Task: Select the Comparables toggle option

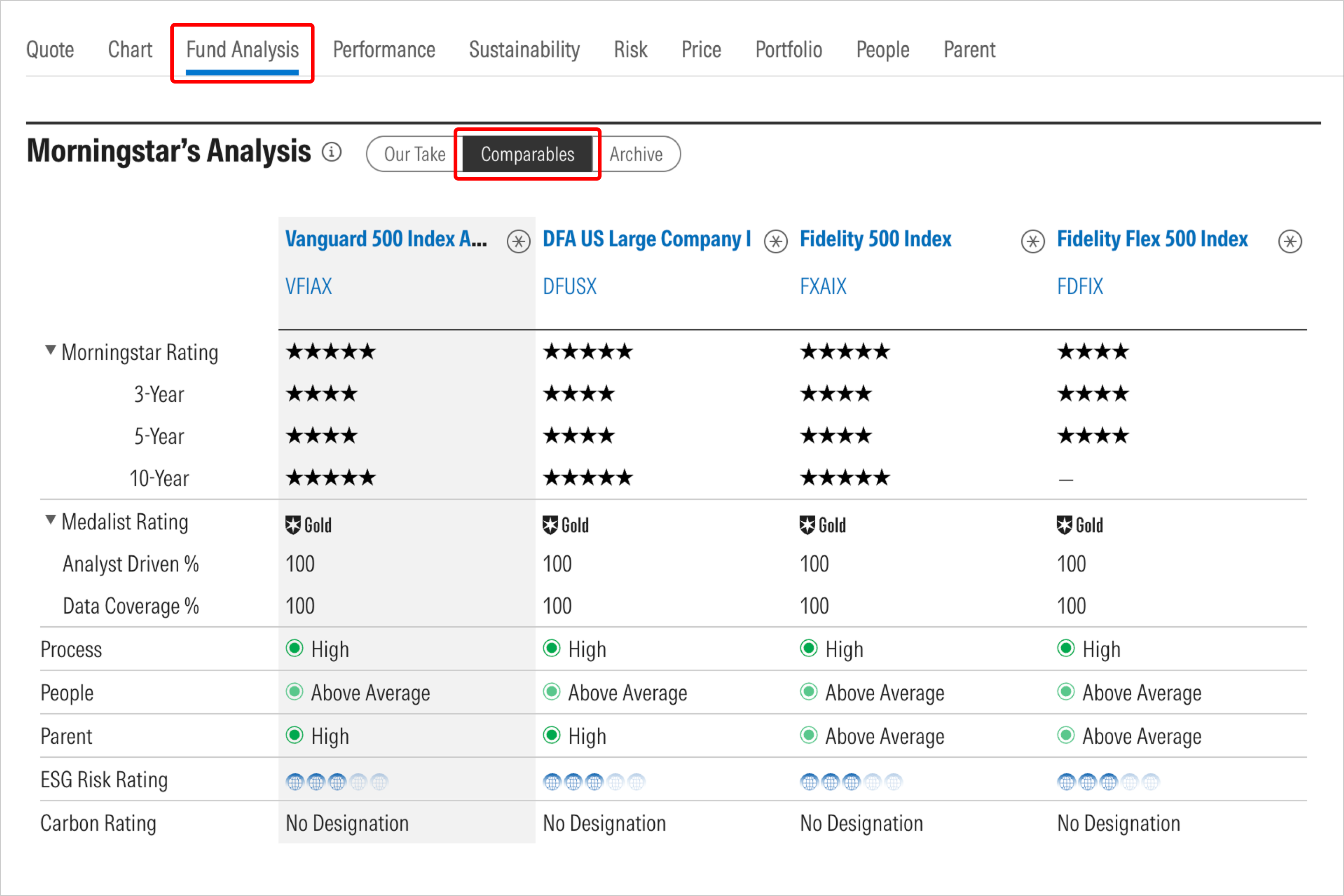Action: tap(527, 154)
